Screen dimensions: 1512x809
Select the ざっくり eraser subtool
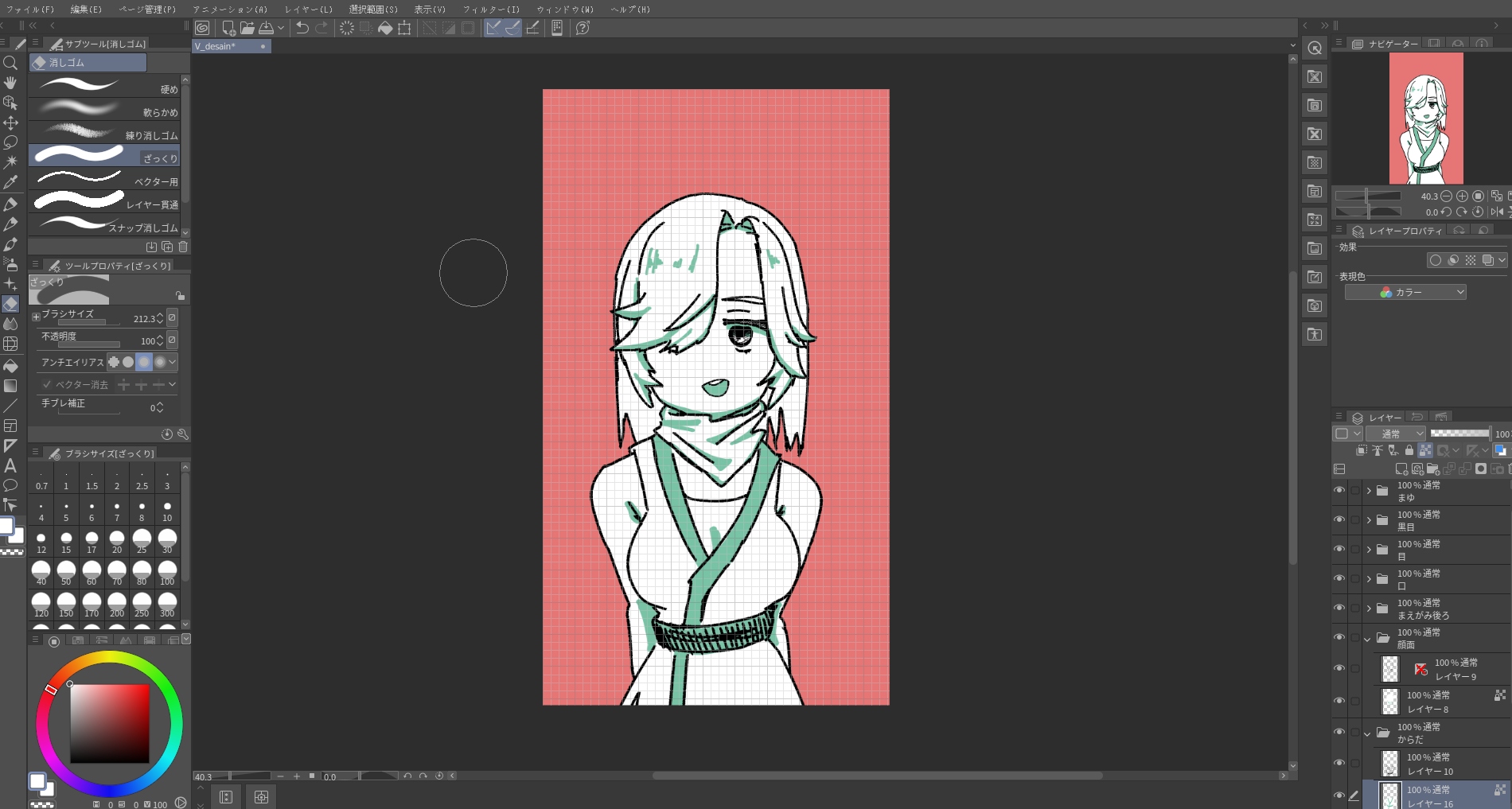(x=103, y=157)
